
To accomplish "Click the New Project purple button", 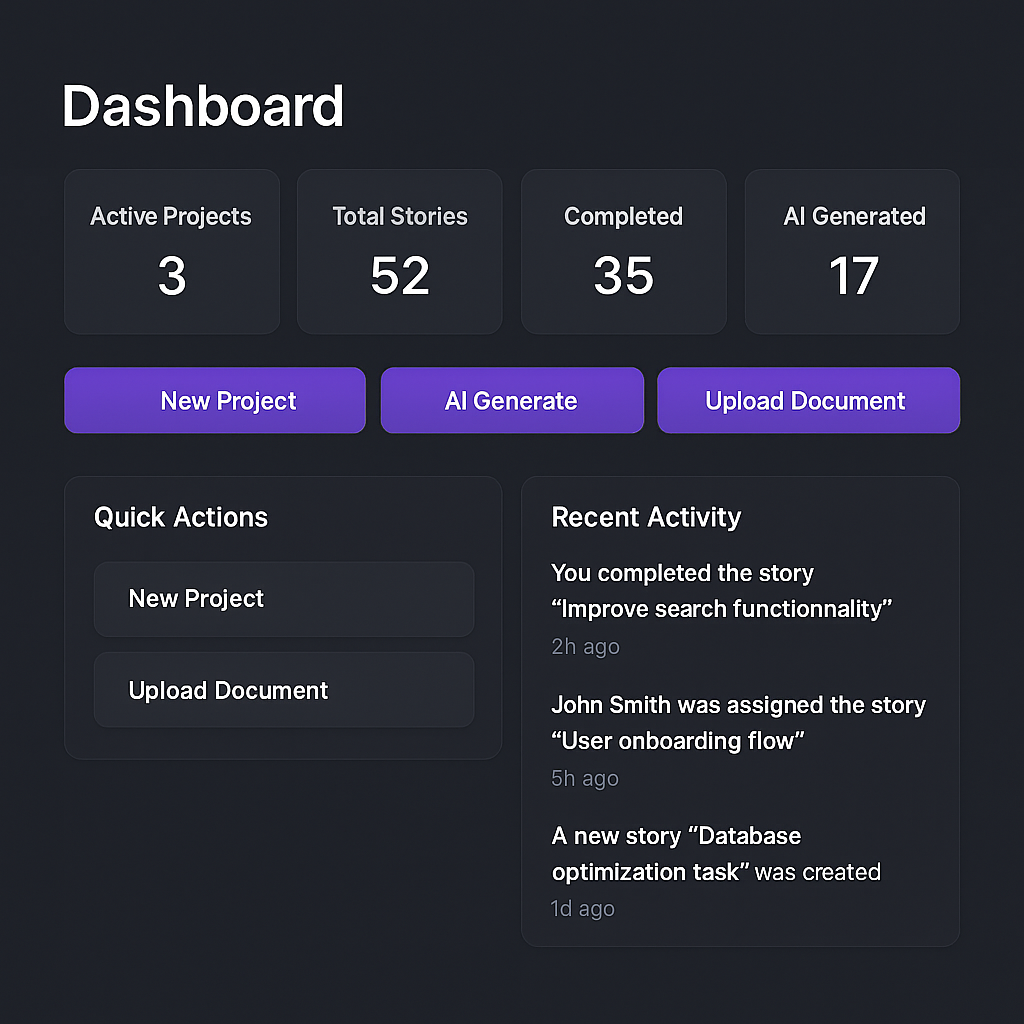I will (214, 400).
